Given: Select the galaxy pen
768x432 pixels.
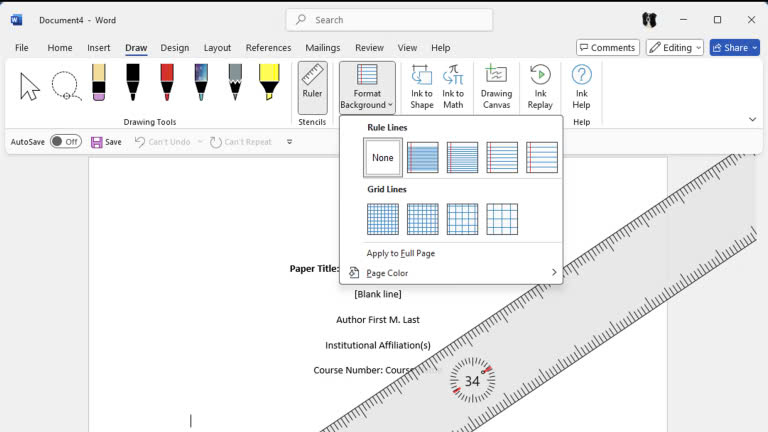Looking at the screenshot, I should [x=201, y=83].
